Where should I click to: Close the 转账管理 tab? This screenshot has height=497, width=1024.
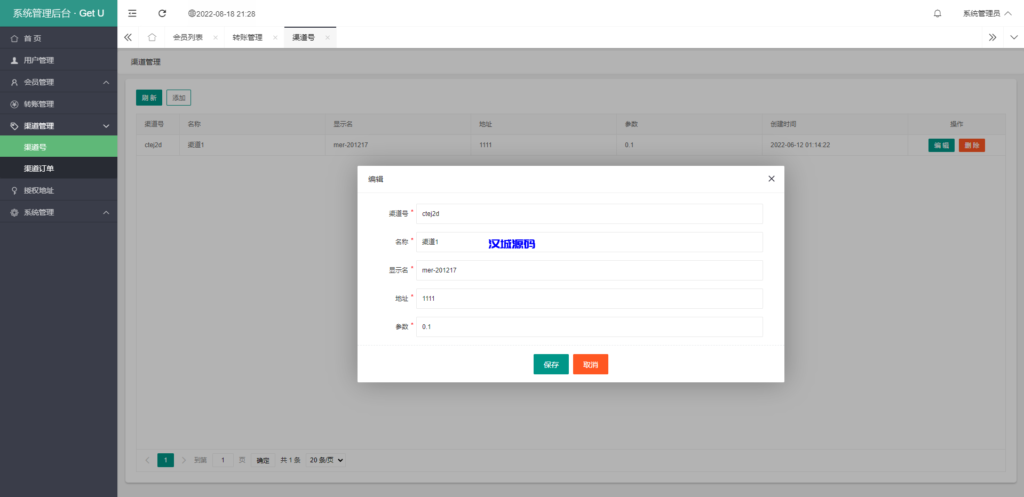point(275,37)
